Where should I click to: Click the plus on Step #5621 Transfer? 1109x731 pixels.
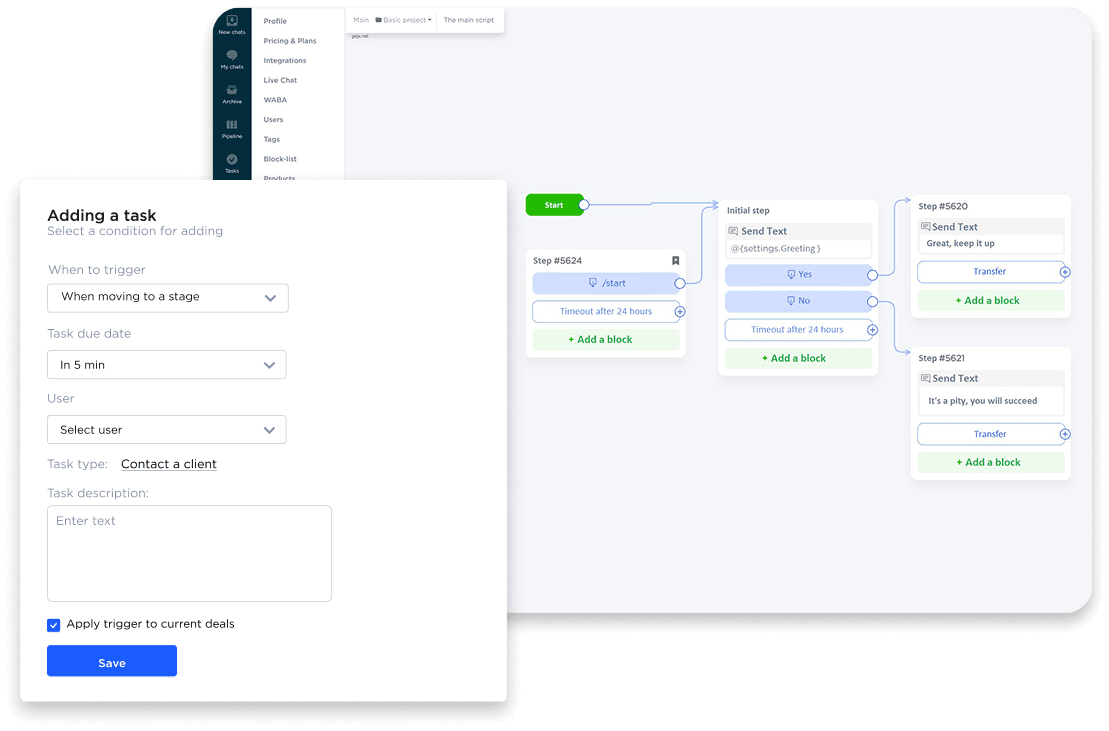1065,434
